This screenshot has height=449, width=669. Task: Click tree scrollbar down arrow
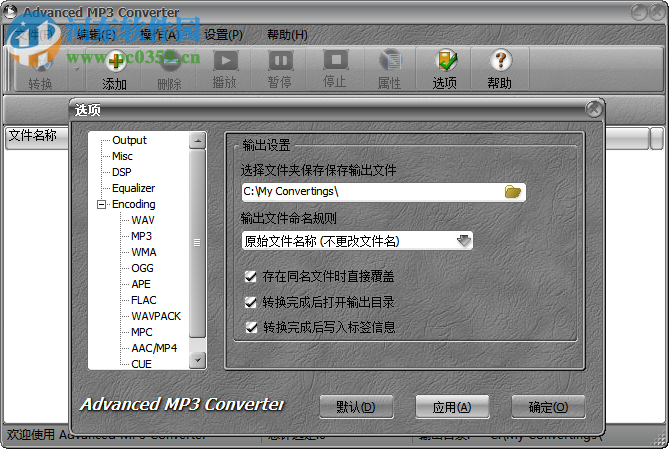(x=198, y=361)
